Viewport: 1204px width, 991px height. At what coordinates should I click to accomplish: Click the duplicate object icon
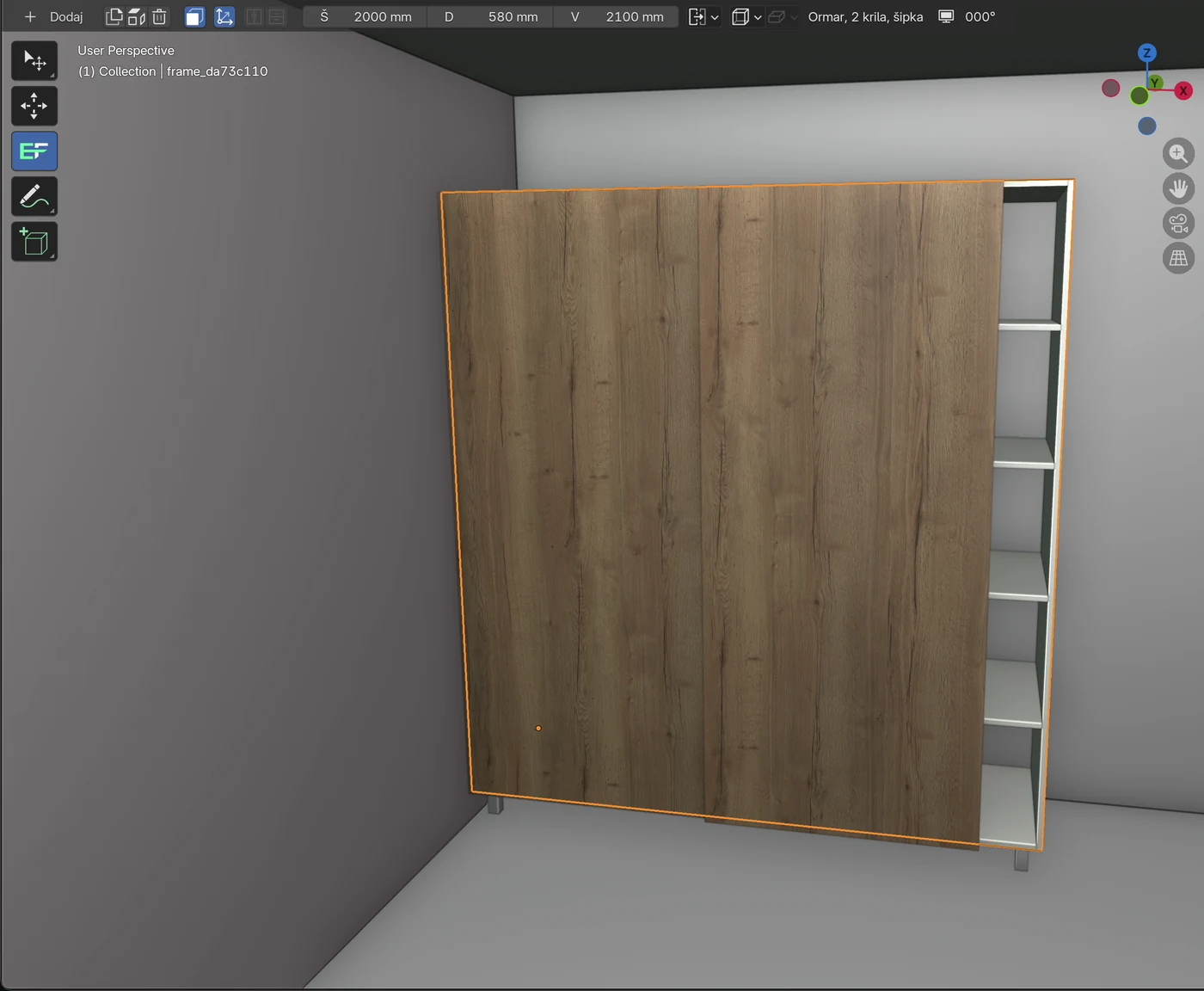click(114, 16)
